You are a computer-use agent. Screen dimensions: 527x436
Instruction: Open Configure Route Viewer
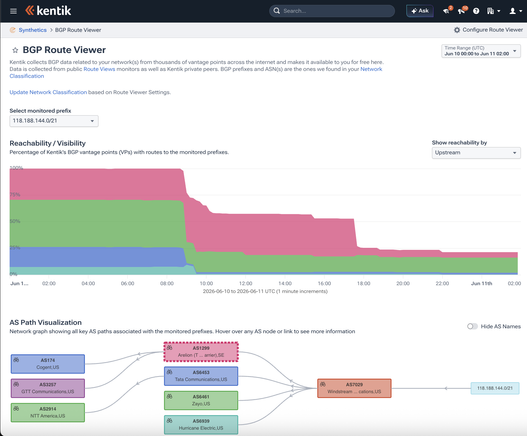click(x=488, y=30)
